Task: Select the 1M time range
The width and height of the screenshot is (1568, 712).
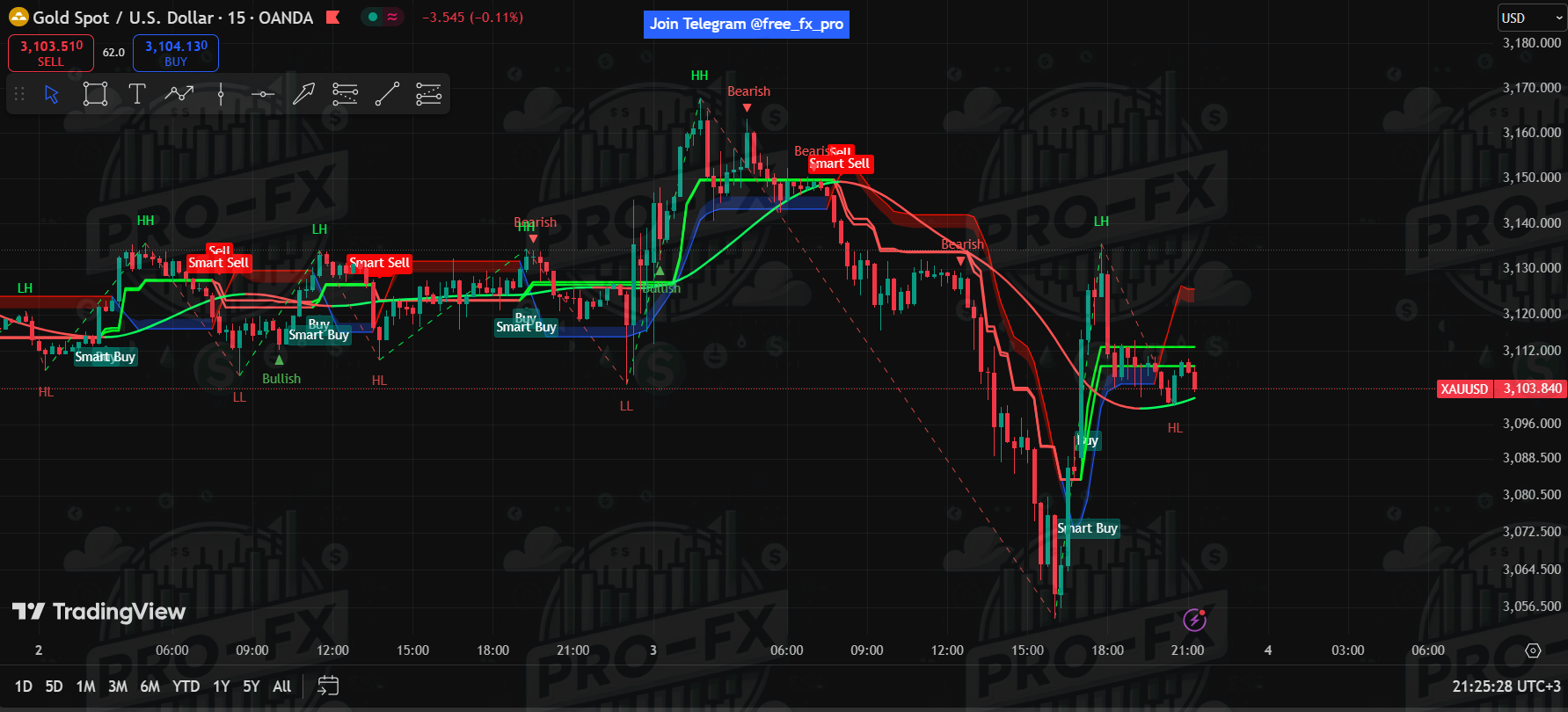Action: pyautogui.click(x=85, y=687)
